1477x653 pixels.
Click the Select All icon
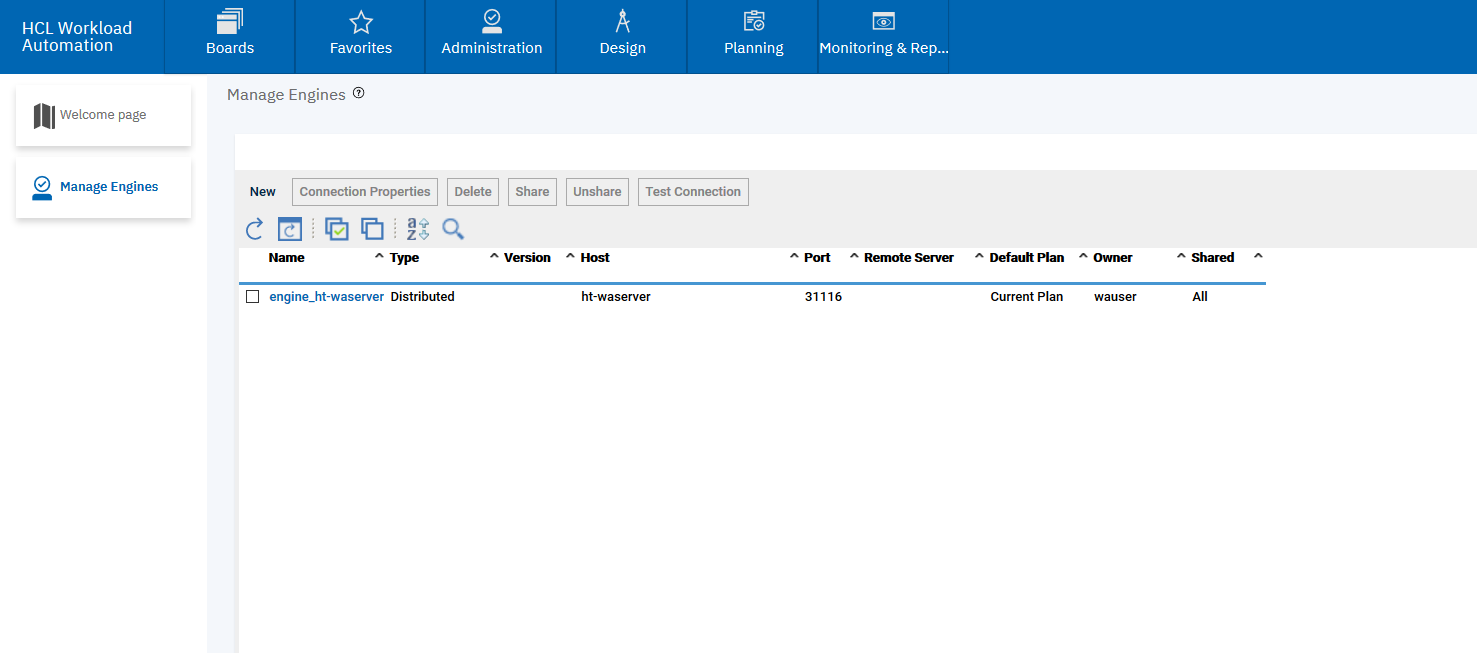pos(337,229)
